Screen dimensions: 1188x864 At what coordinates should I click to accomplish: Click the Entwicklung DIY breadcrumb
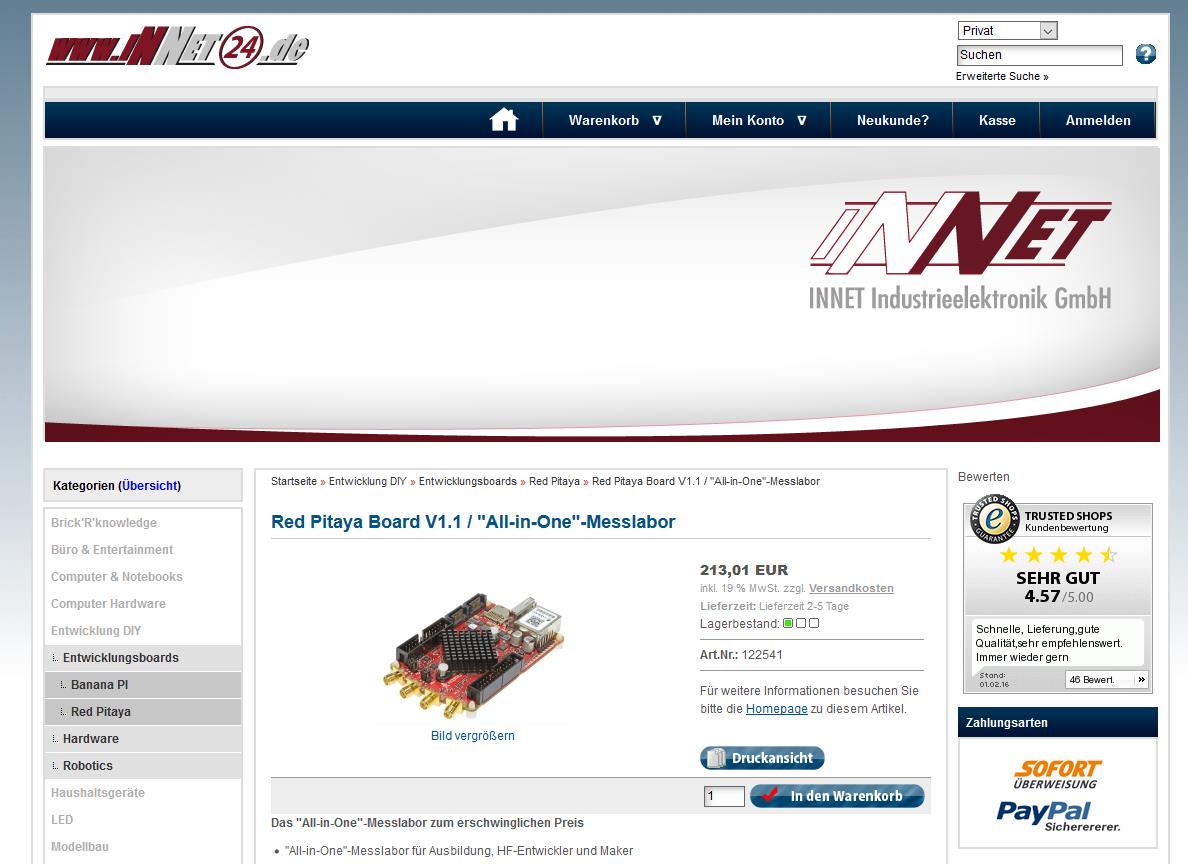367,481
